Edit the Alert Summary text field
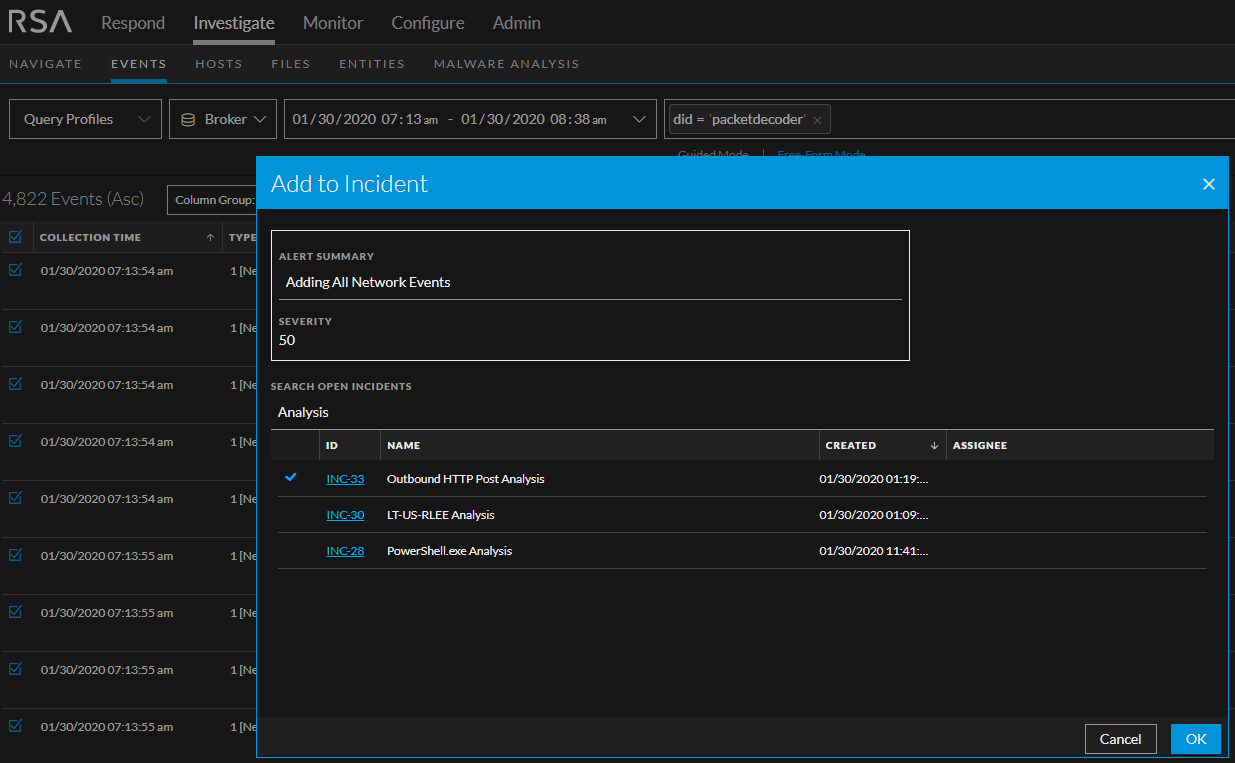 [x=590, y=282]
